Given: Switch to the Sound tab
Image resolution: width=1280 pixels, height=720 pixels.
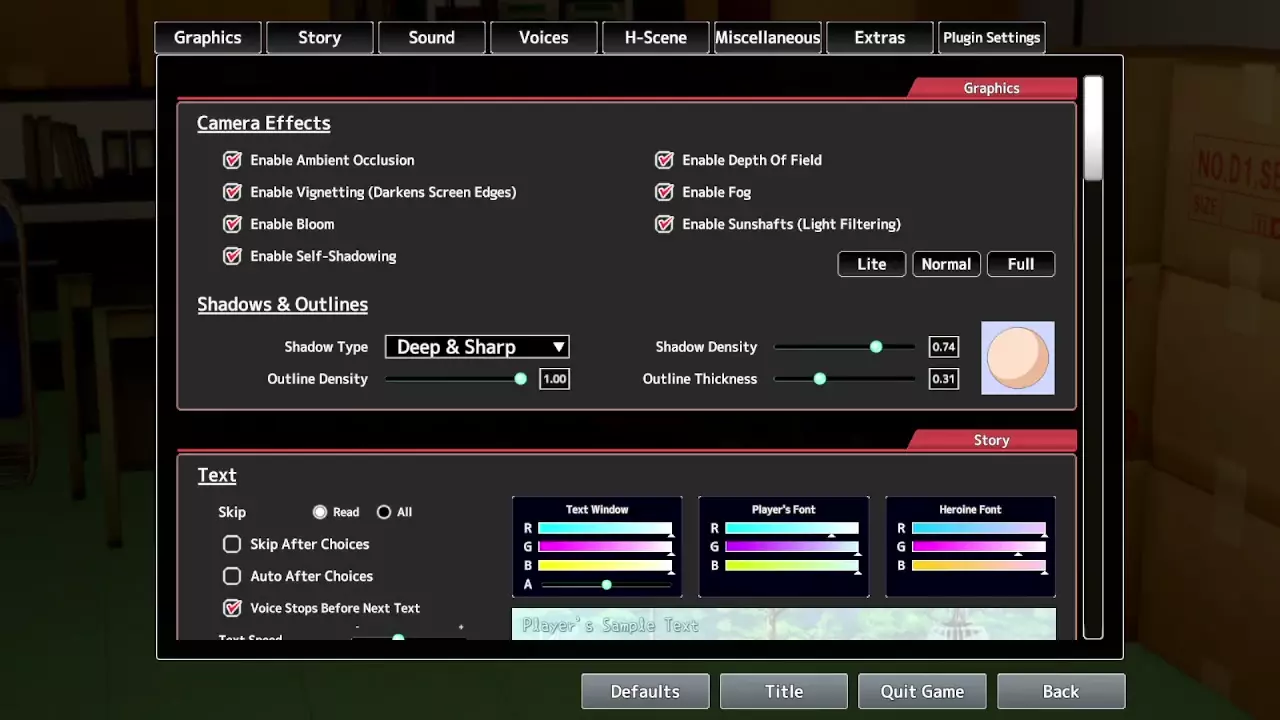Looking at the screenshot, I should click(431, 38).
